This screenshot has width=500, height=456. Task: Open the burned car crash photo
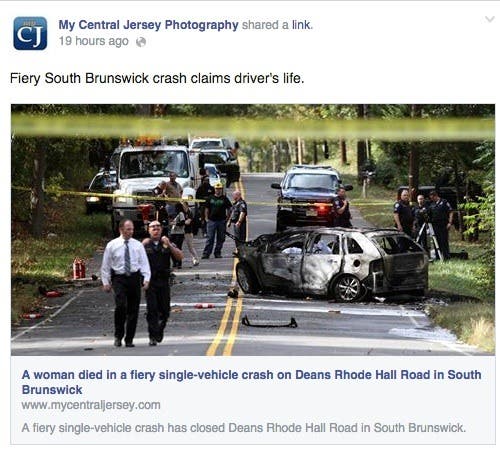253,230
